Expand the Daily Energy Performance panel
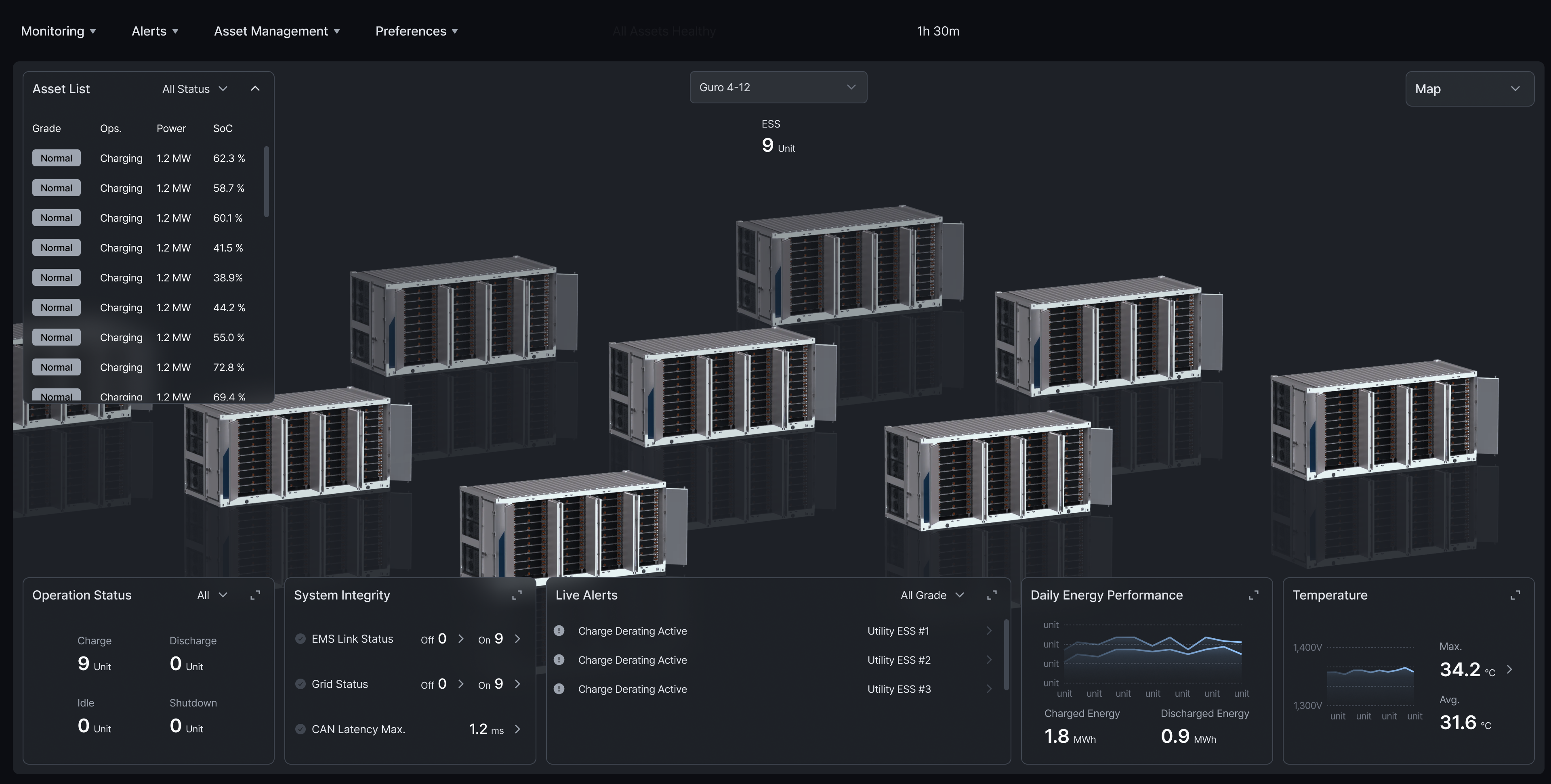Image resolution: width=1551 pixels, height=784 pixels. pyautogui.click(x=1254, y=595)
